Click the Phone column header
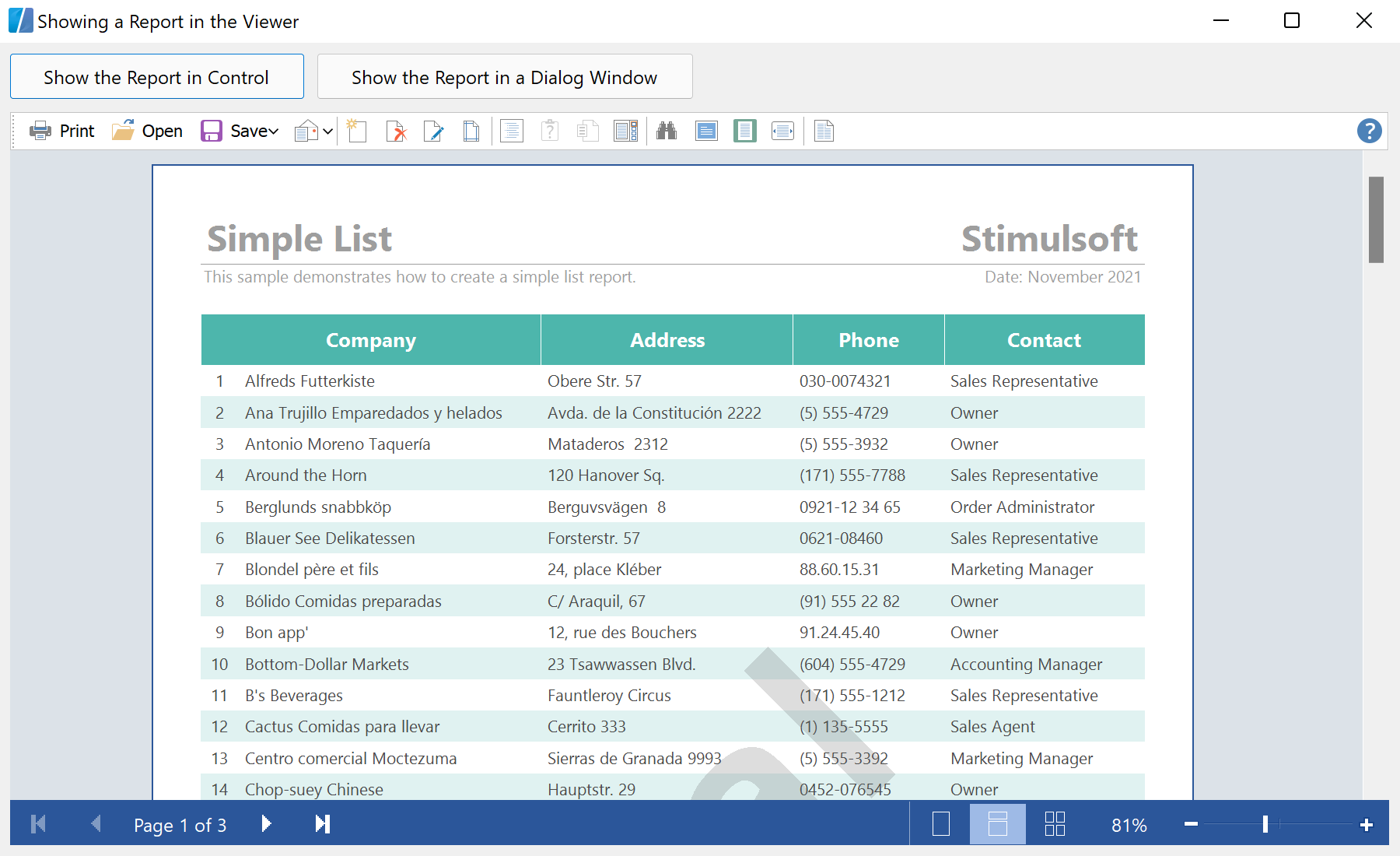Viewport: 1400px width, 856px height. (x=869, y=340)
